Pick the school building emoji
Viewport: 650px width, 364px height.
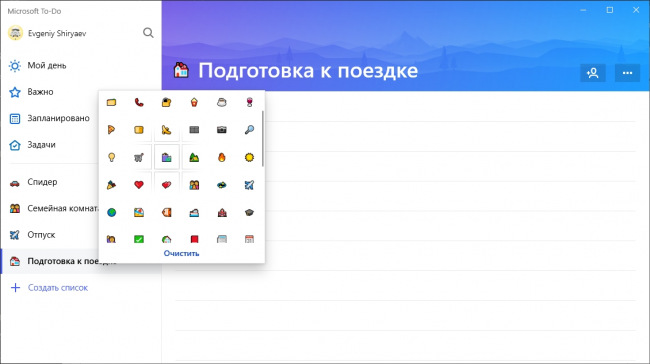click(x=222, y=212)
